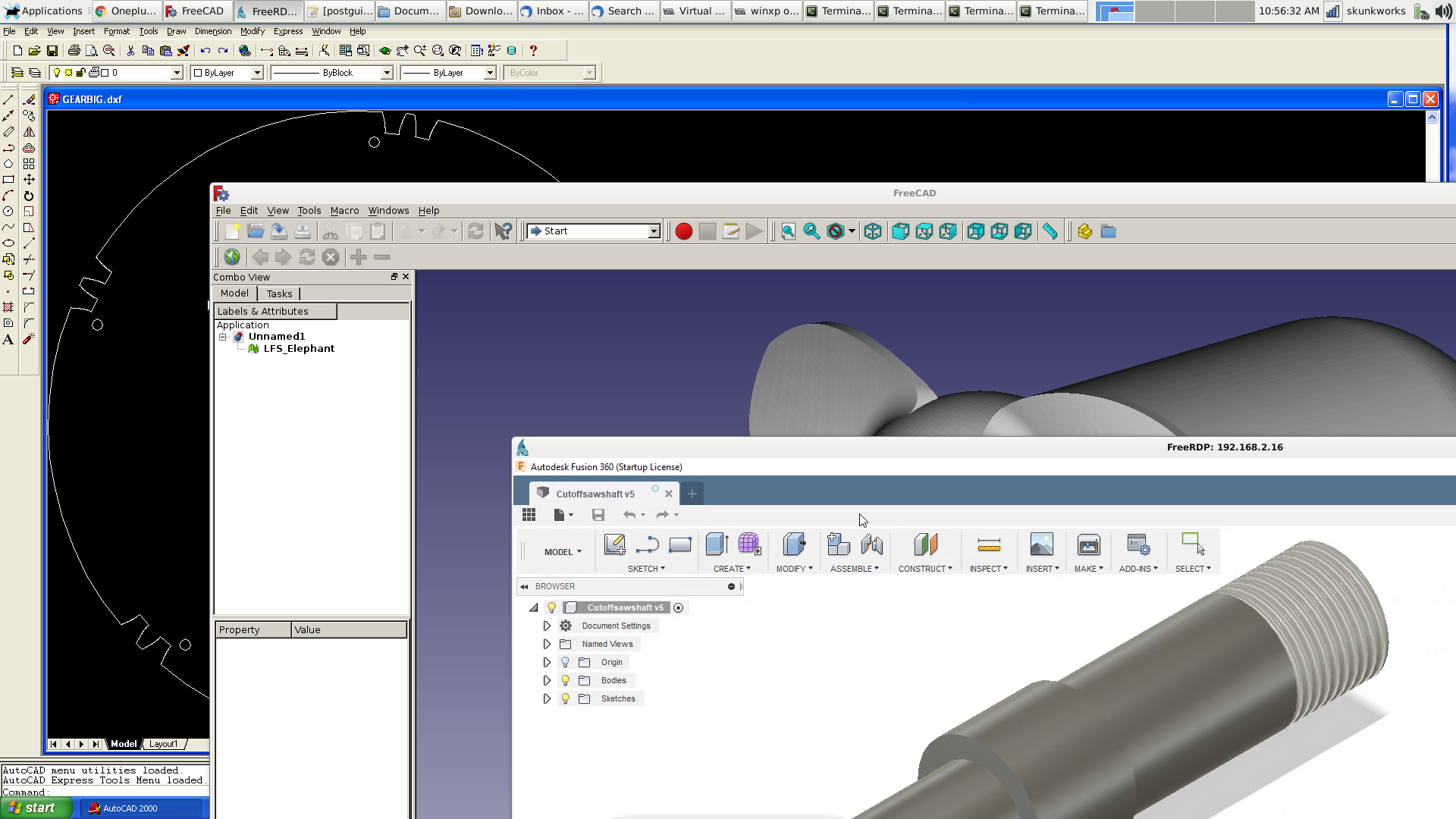Open FreeCAD Start workbench dropdown
This screenshot has width=1456, height=819.
pyautogui.click(x=654, y=231)
